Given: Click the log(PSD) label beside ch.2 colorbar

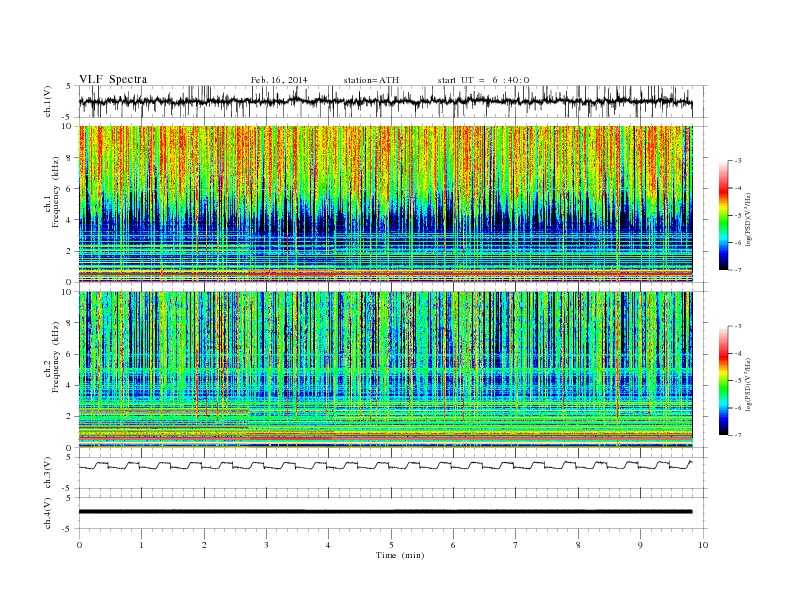Looking at the screenshot, I should 748,383.
